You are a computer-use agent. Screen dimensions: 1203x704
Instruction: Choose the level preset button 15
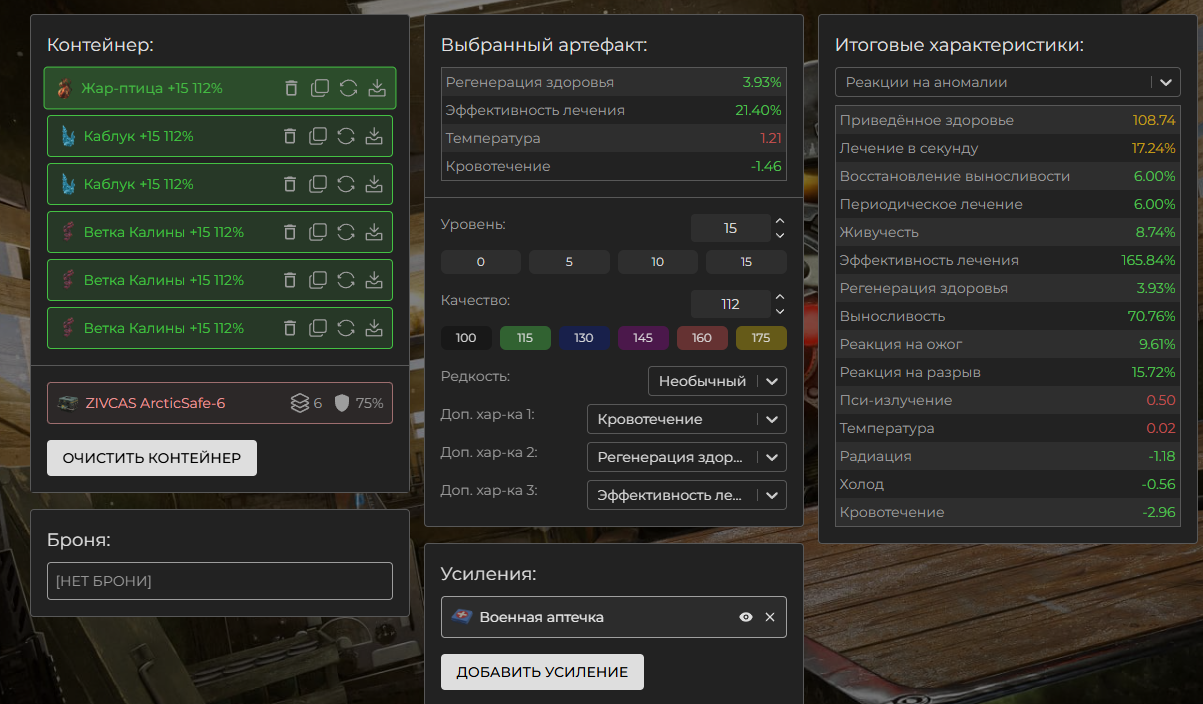[x=746, y=262]
